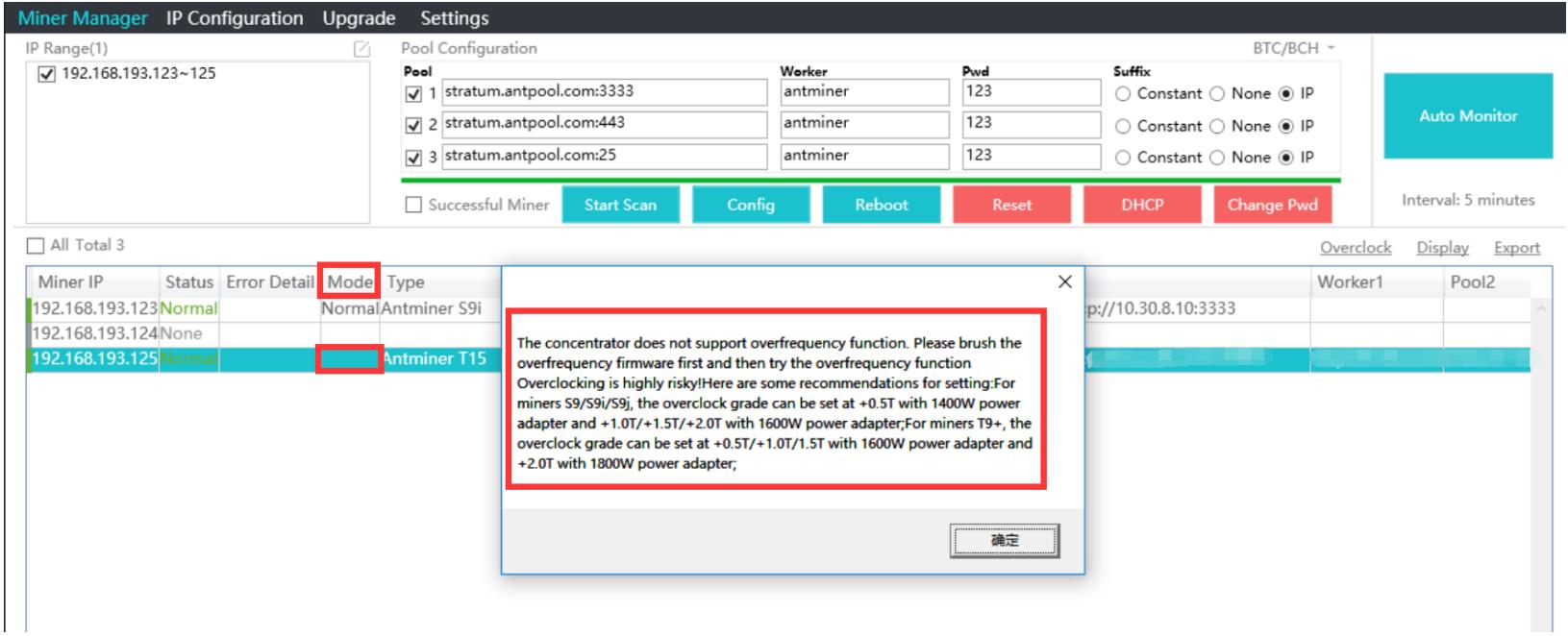
Task: Select None suffix for Pool 1
Action: coord(1217,94)
